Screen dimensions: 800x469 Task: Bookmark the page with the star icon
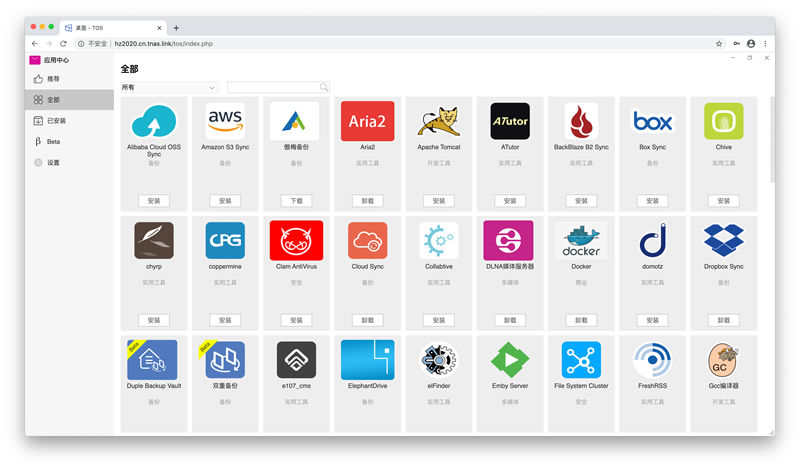[x=719, y=44]
